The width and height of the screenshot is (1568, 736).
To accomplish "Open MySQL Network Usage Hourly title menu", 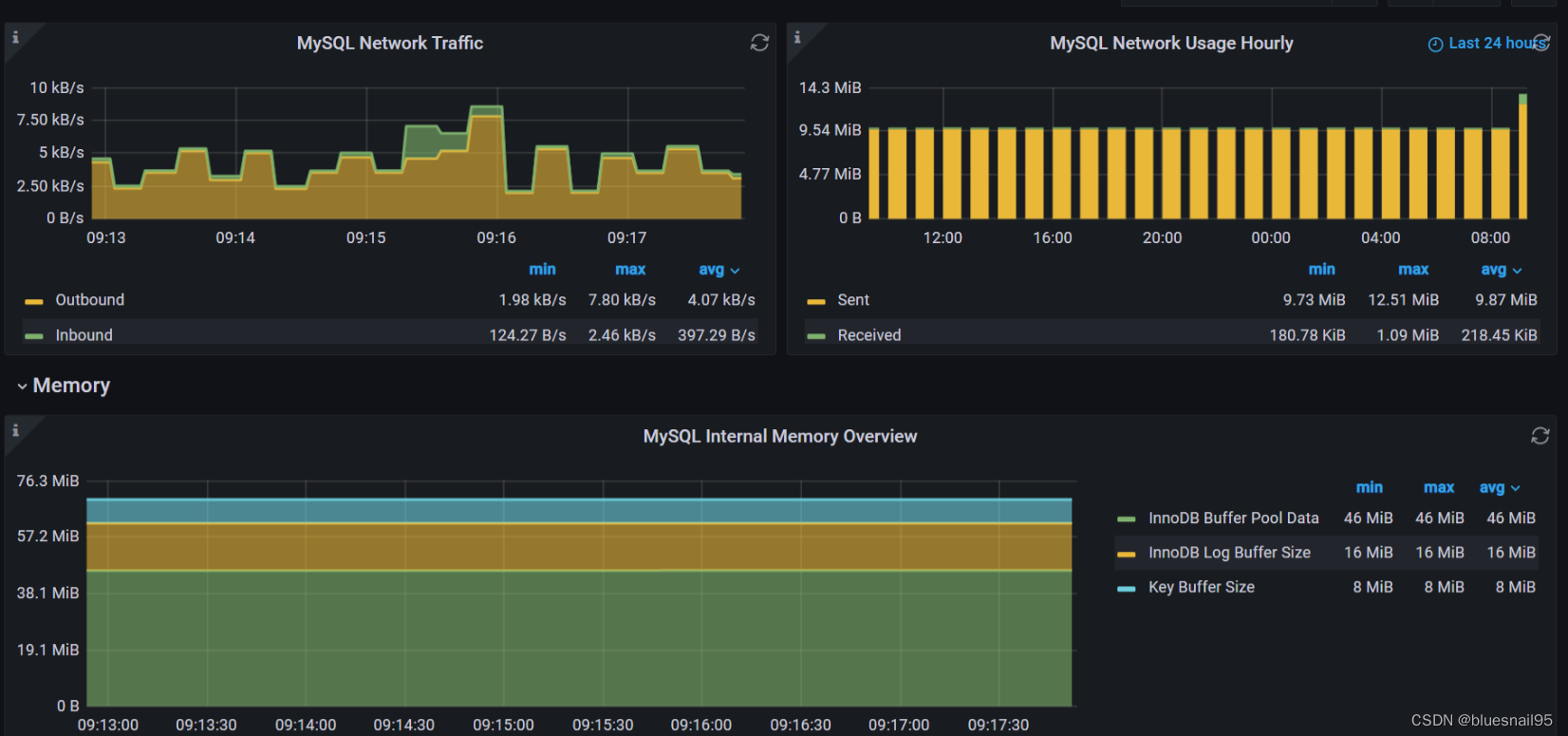I will coord(1171,44).
